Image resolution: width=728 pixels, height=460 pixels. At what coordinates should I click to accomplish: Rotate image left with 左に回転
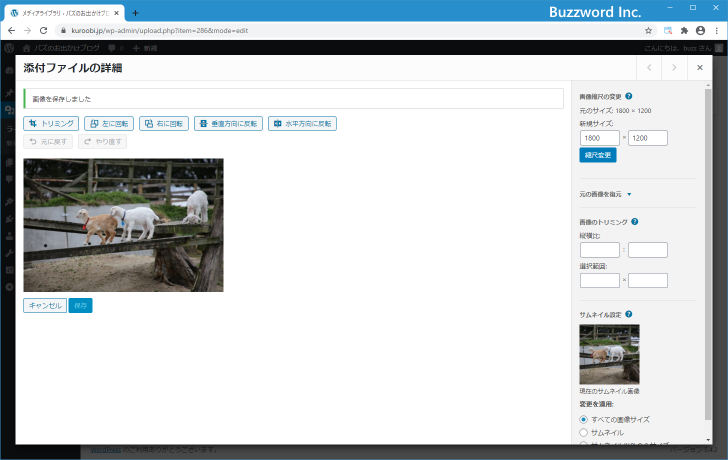pyautogui.click(x=108, y=124)
